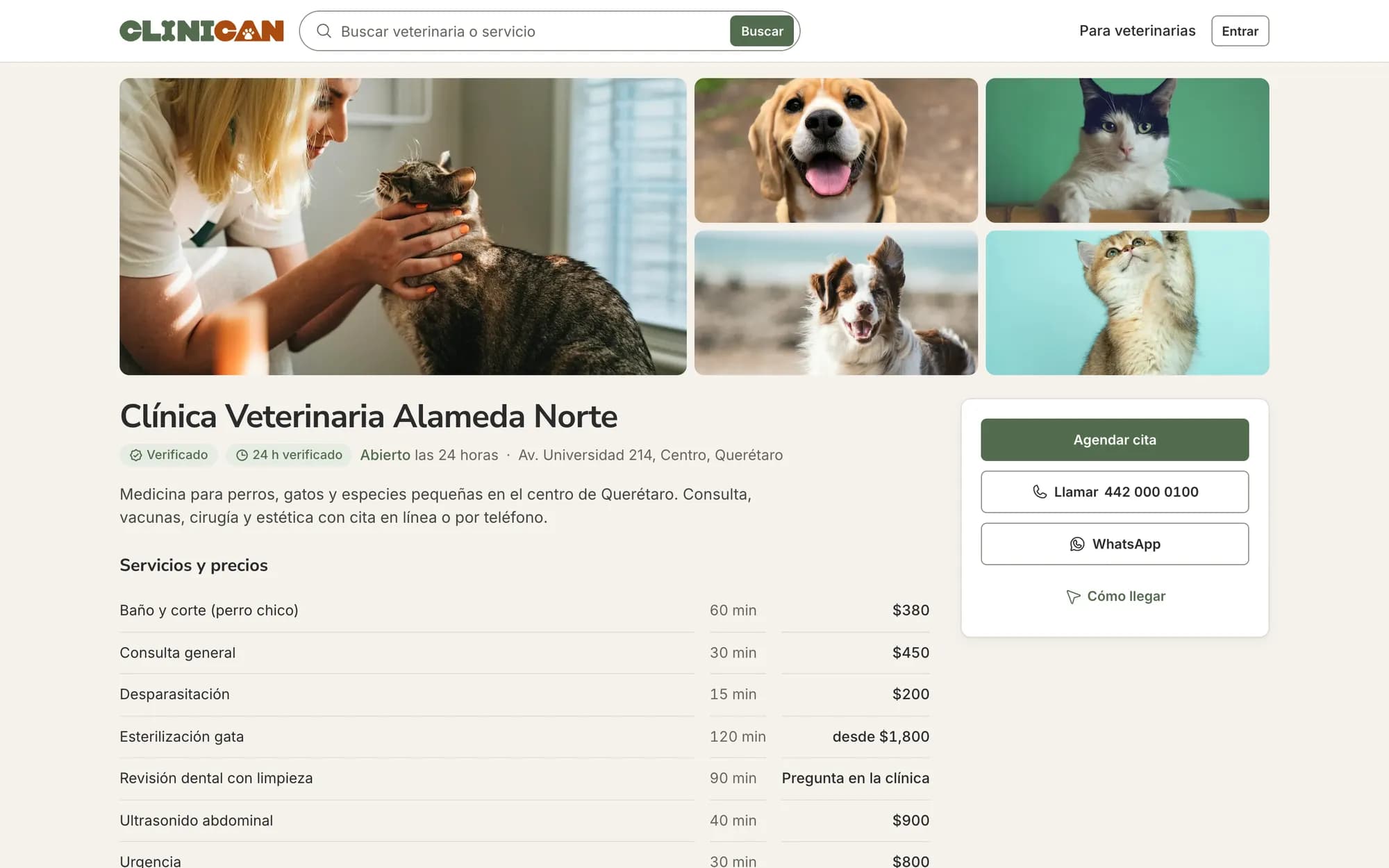
Task: Click the 60 min duration
Action: [733, 610]
